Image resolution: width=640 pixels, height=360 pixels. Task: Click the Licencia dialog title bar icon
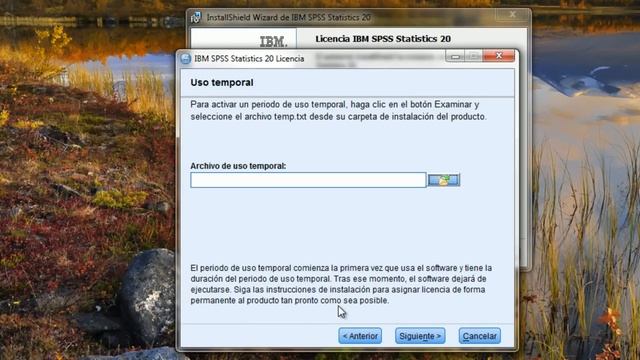pos(185,58)
